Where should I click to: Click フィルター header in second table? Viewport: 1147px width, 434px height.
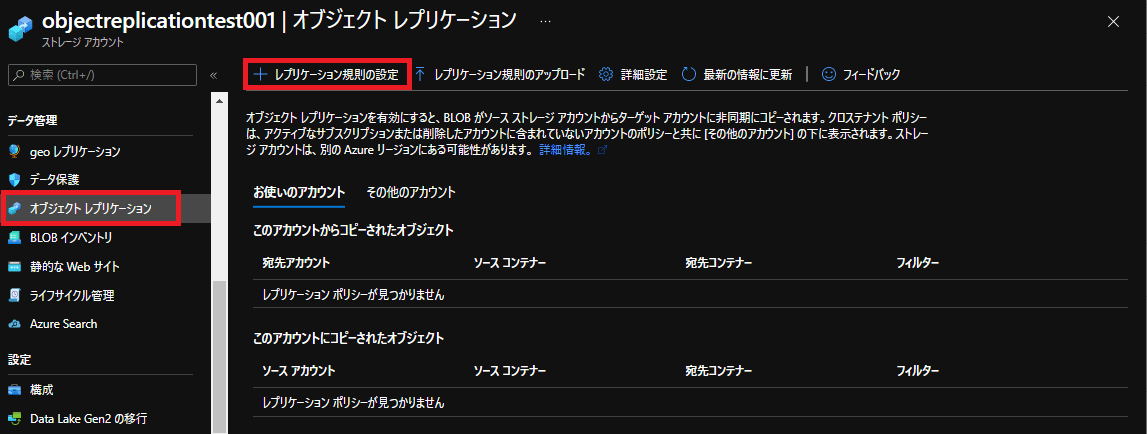tap(918, 370)
